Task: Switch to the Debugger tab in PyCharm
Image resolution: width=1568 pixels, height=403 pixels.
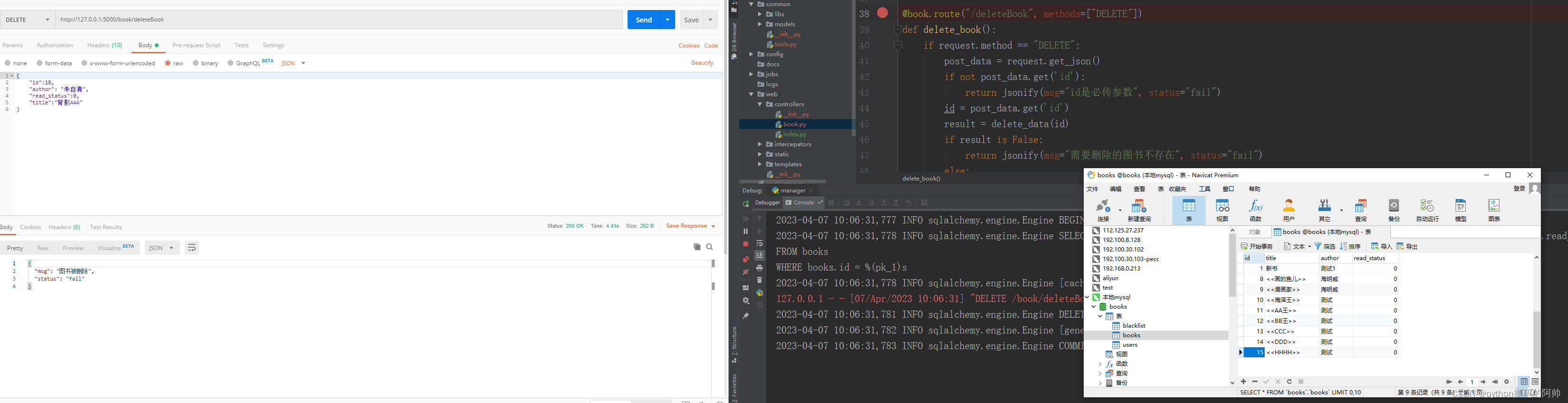Action: point(767,203)
